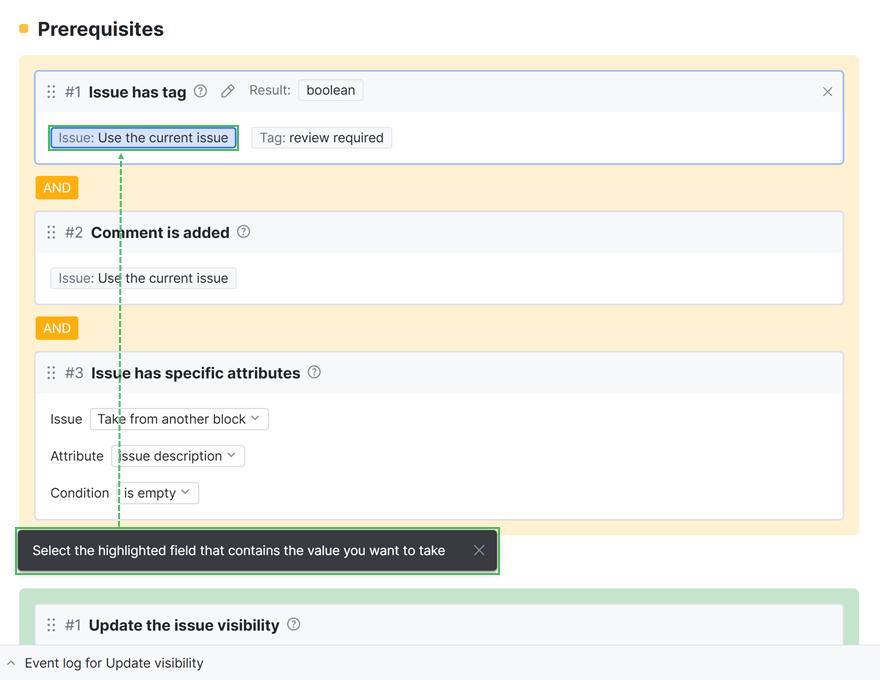The width and height of the screenshot is (880, 680).
Task: Click drag handle of Update the issue visibility
Action: point(51,625)
